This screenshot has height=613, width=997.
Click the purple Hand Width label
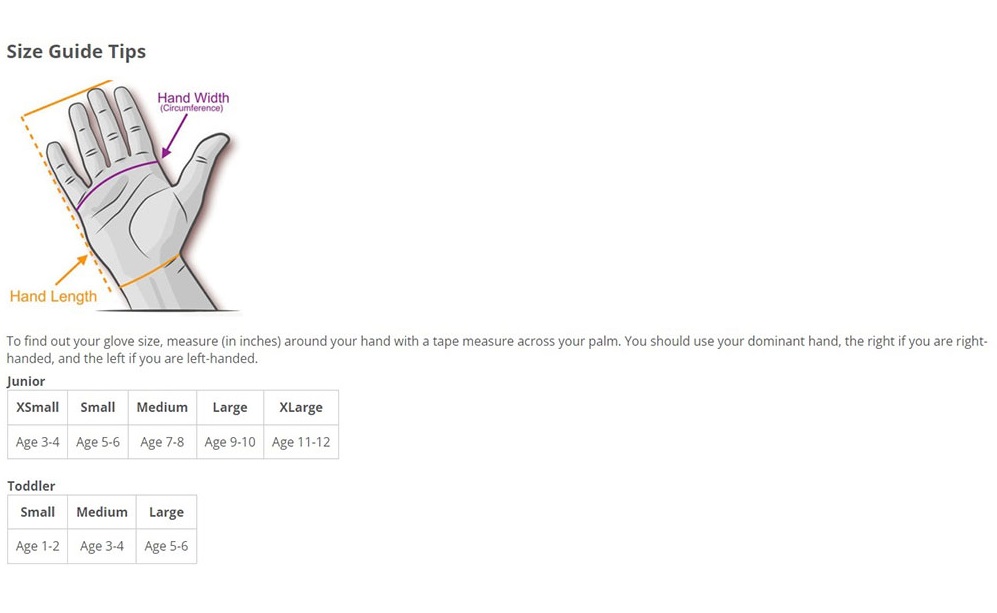193,98
